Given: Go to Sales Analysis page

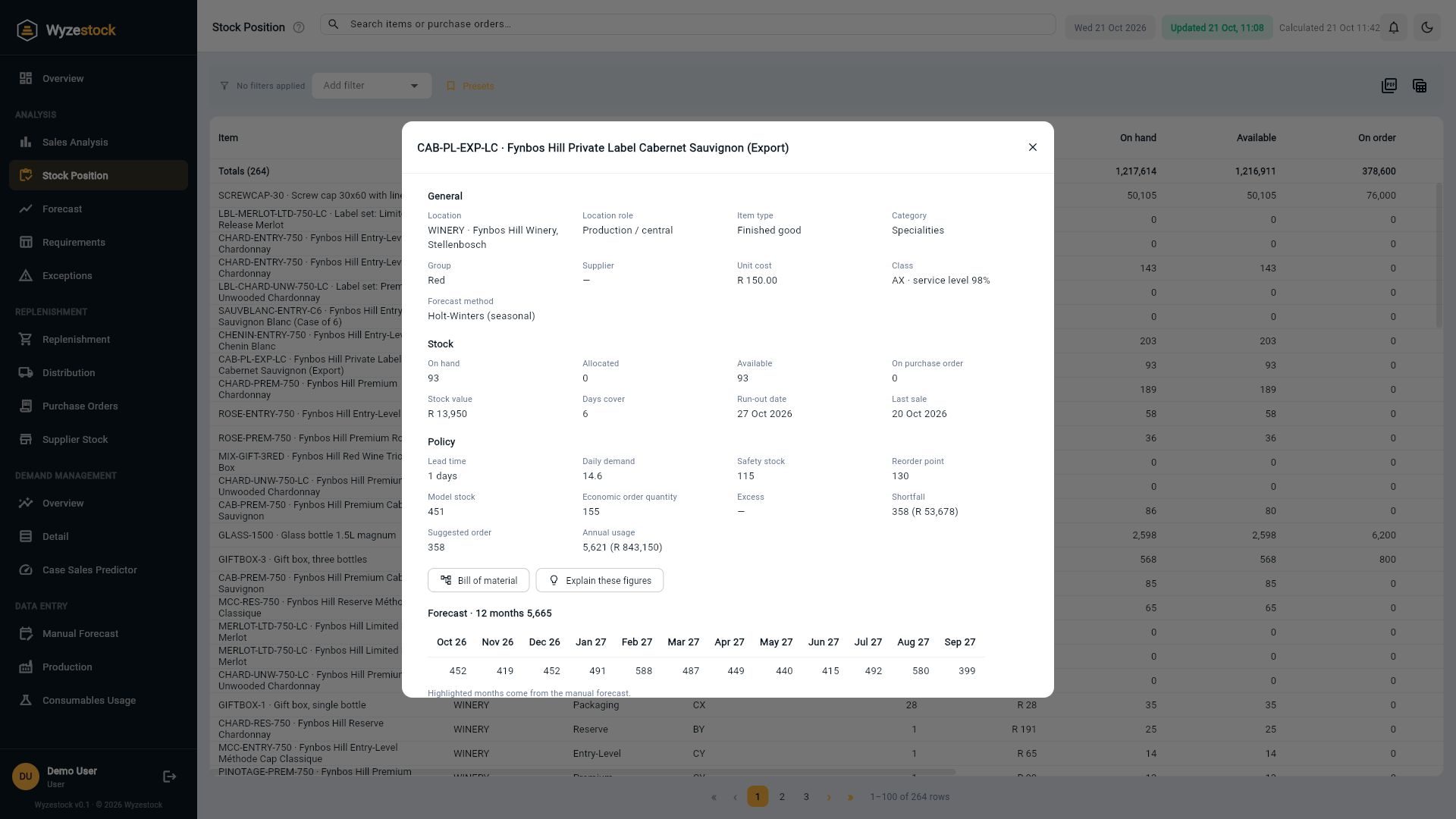Looking at the screenshot, I should (x=99, y=142).
